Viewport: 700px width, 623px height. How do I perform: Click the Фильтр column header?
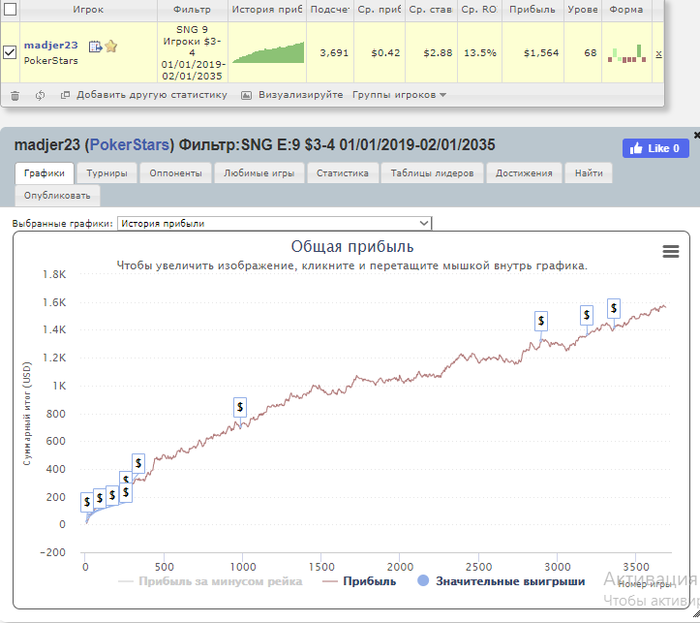click(192, 9)
